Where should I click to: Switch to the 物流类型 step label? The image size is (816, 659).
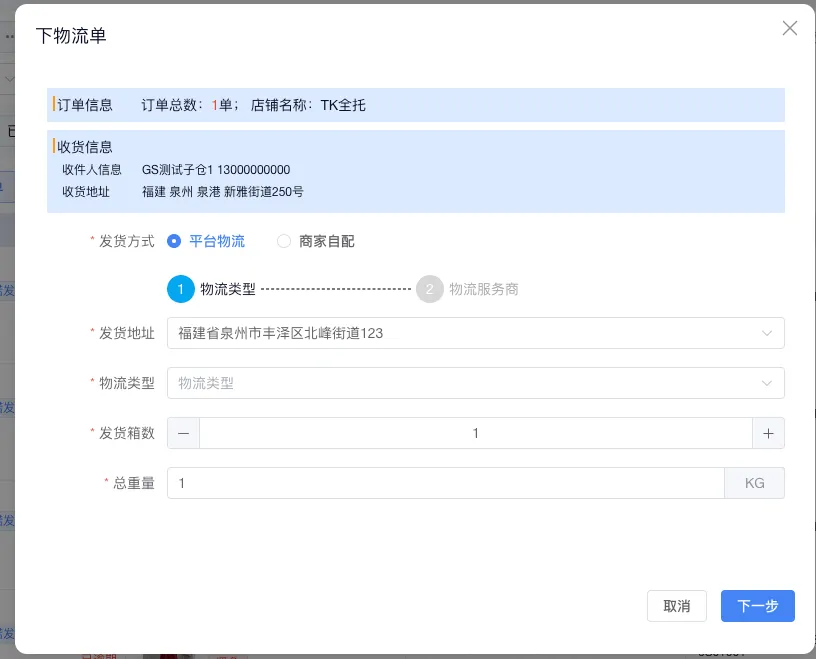point(228,289)
